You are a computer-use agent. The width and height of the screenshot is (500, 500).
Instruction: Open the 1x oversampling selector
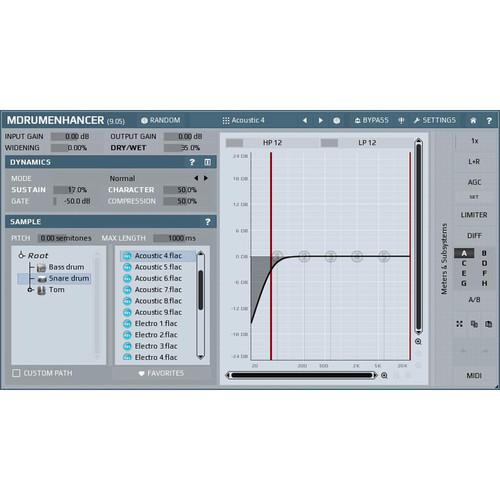coord(475,141)
